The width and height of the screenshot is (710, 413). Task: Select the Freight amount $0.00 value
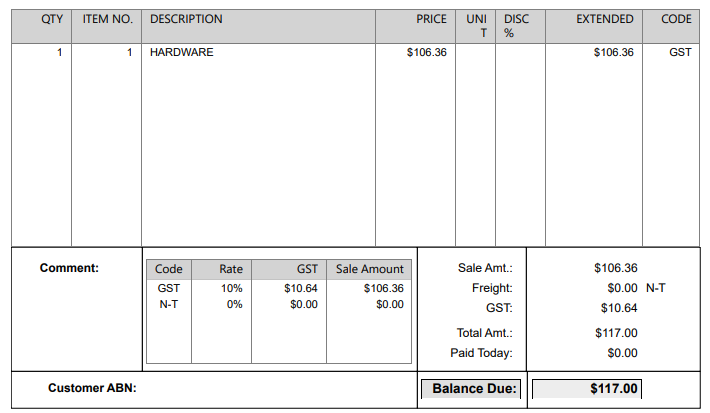[x=622, y=288]
